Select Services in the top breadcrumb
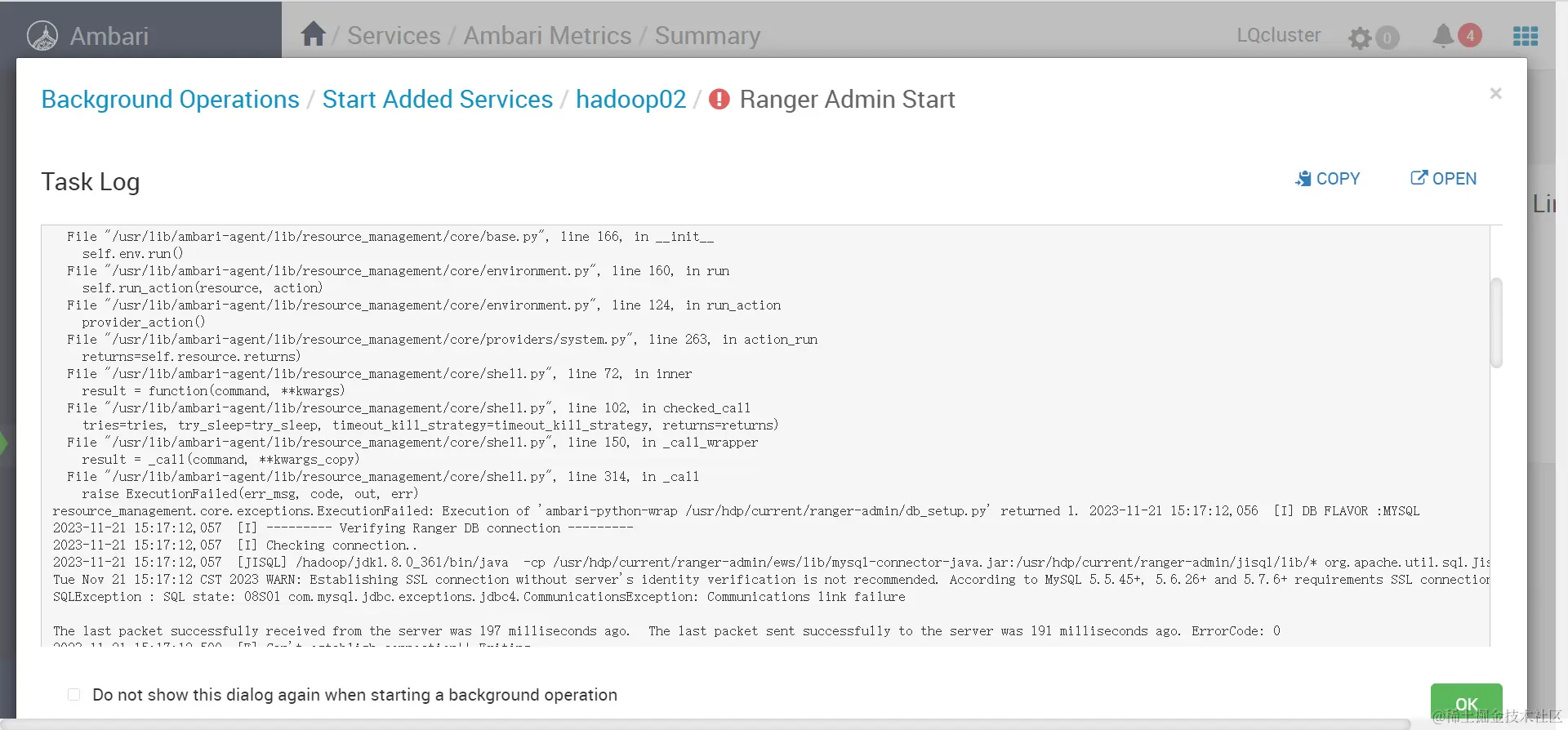The image size is (1568, 730). [x=394, y=36]
